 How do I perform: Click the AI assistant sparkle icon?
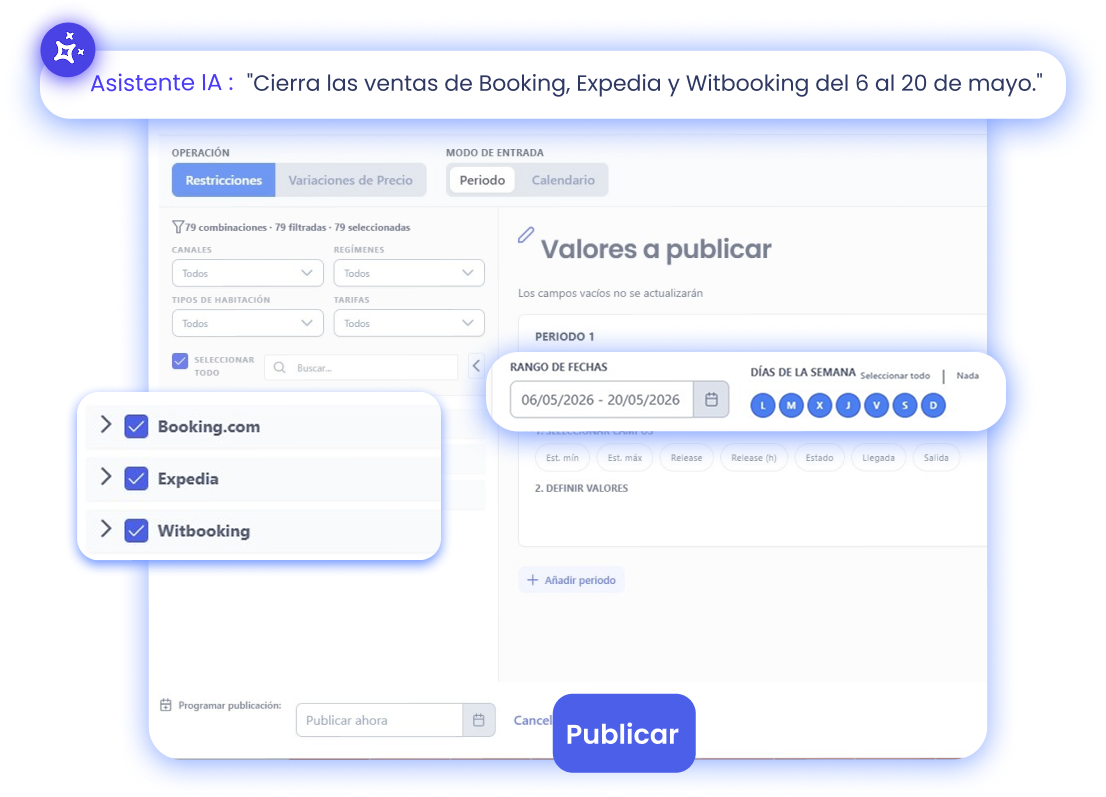[x=68, y=51]
